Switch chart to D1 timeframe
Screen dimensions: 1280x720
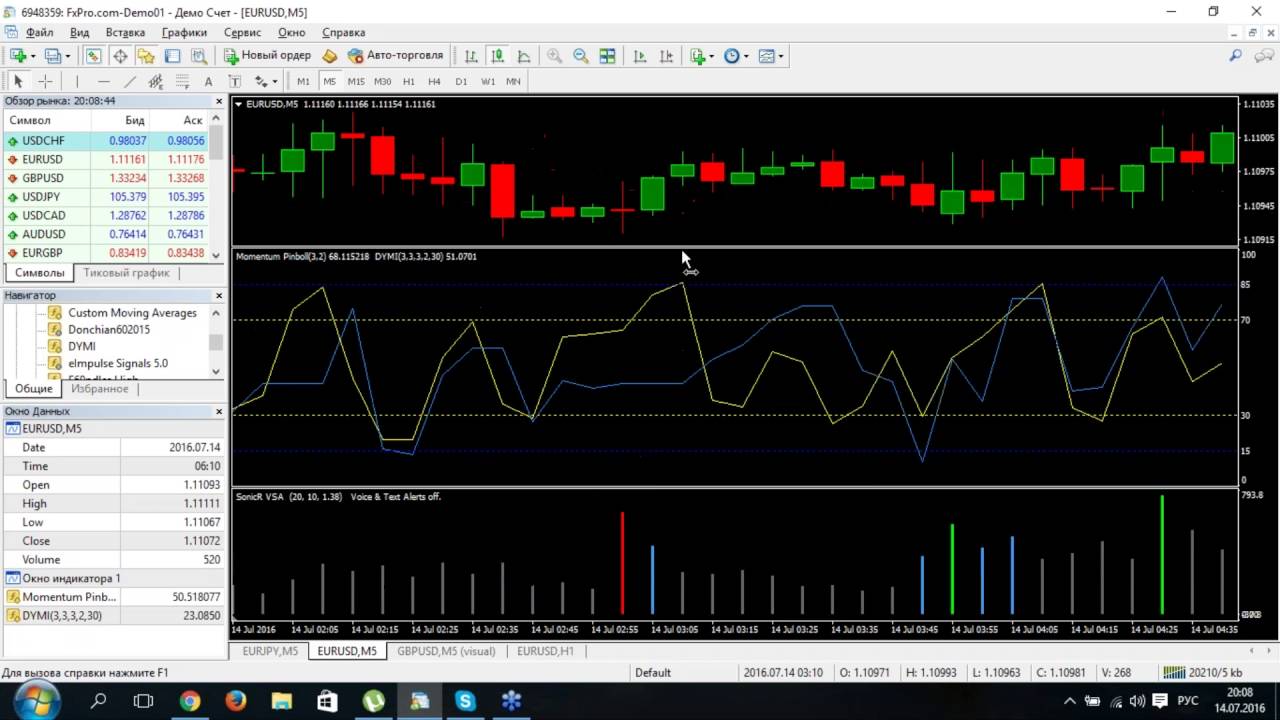[x=461, y=81]
